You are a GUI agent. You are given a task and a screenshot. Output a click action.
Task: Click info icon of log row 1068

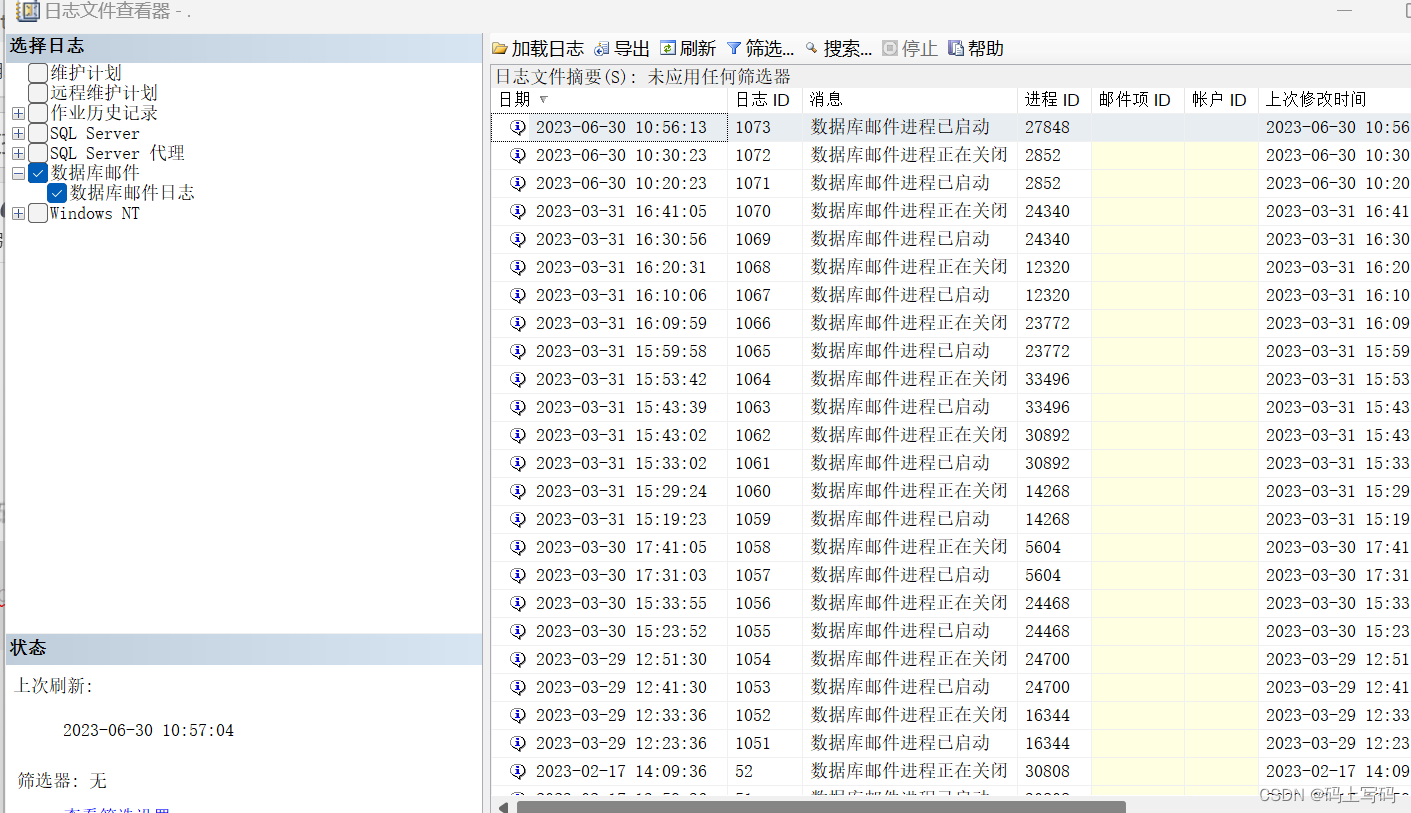tap(518, 267)
